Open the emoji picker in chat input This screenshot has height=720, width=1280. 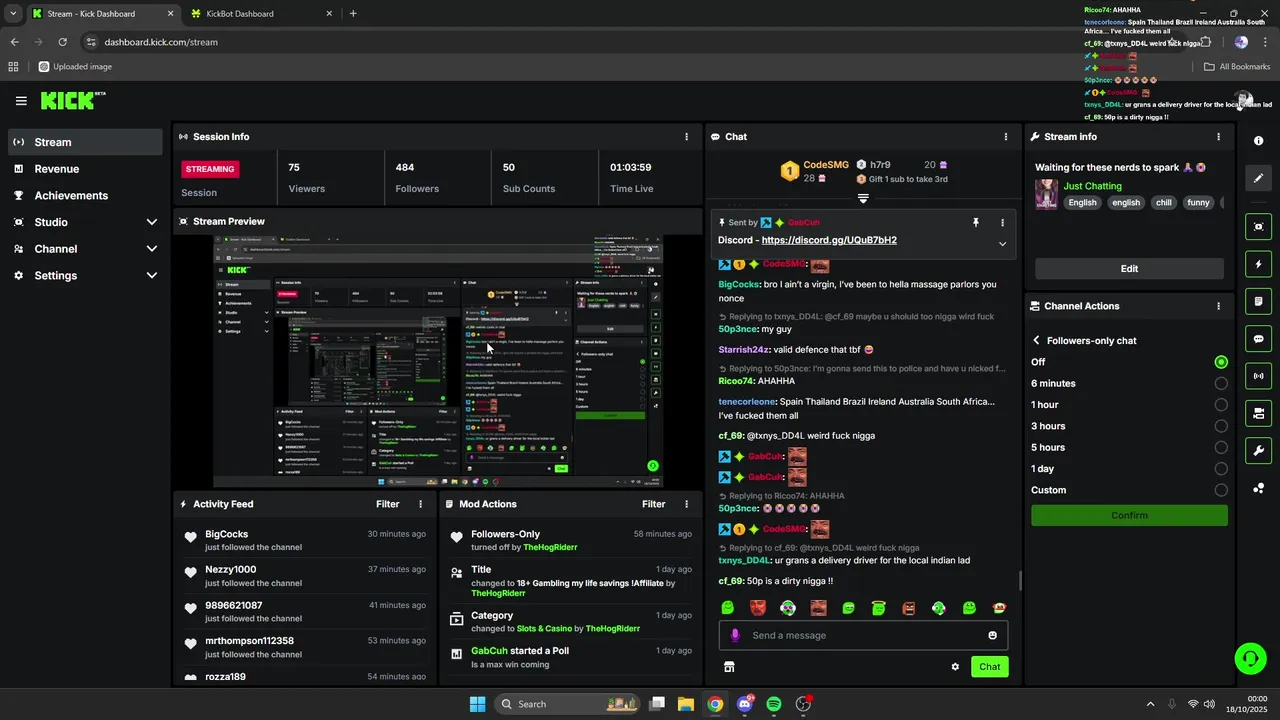point(993,635)
